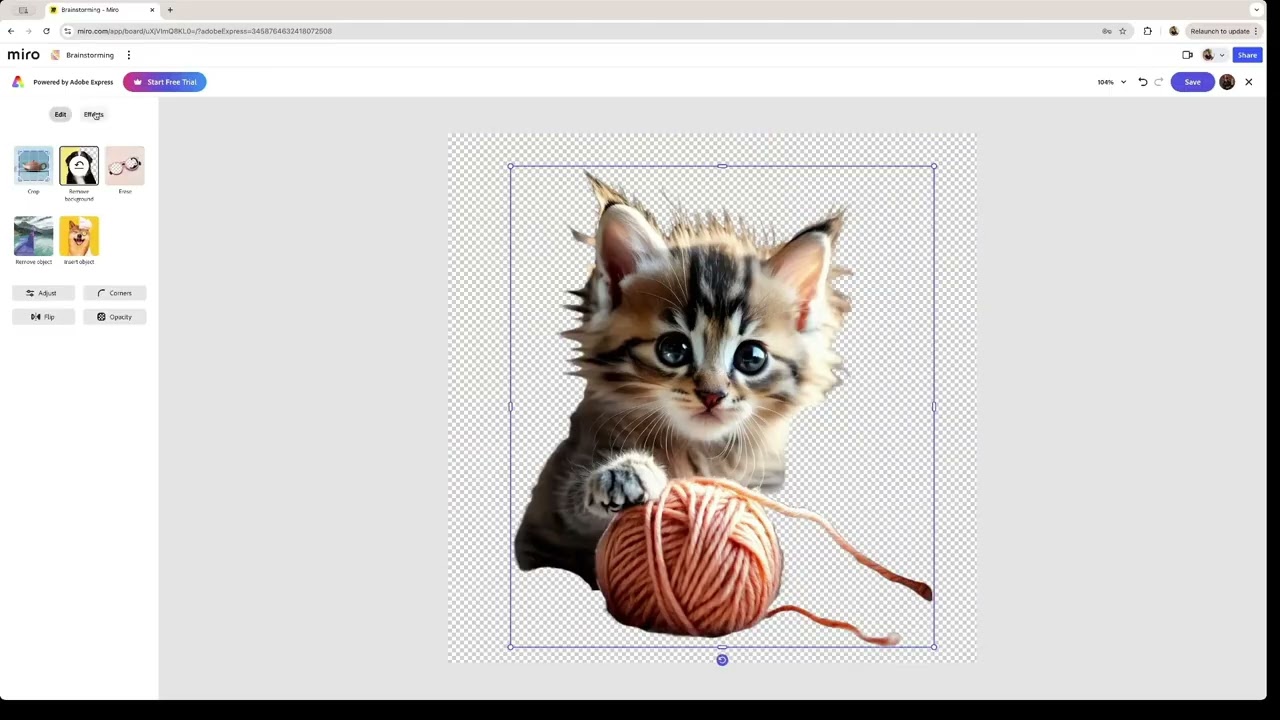Close the Adobe Express editor

tap(1248, 82)
